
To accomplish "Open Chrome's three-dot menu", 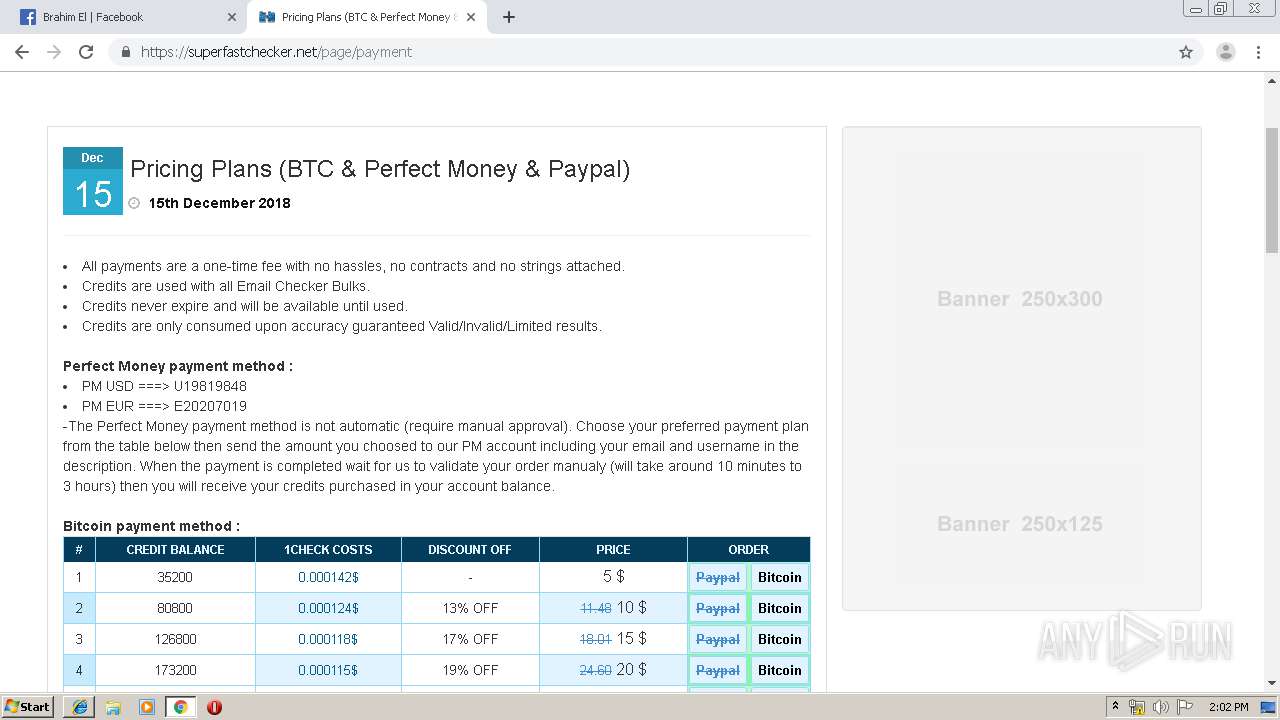I will 1258,52.
